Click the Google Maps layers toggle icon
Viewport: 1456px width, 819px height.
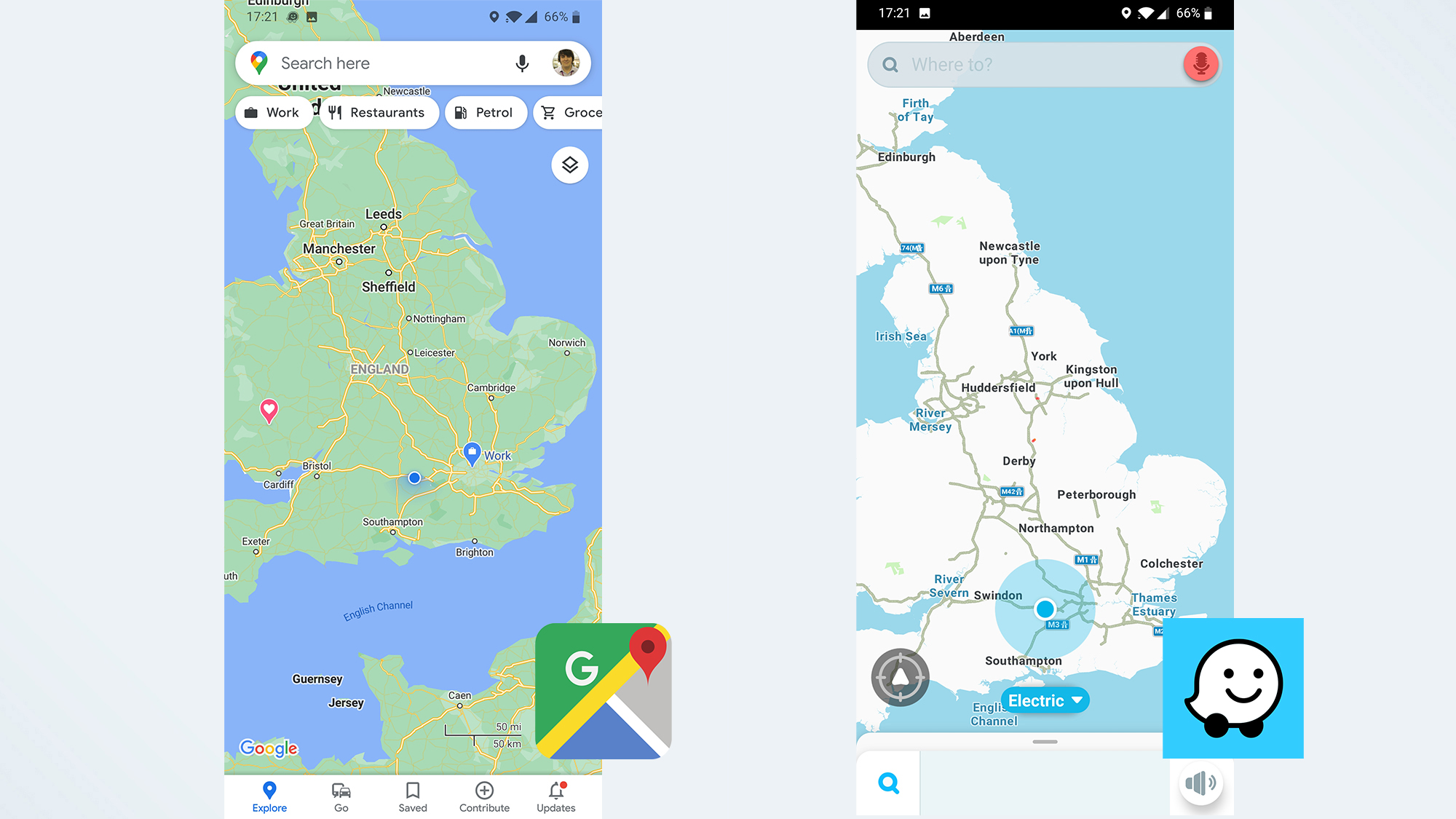coord(569,164)
